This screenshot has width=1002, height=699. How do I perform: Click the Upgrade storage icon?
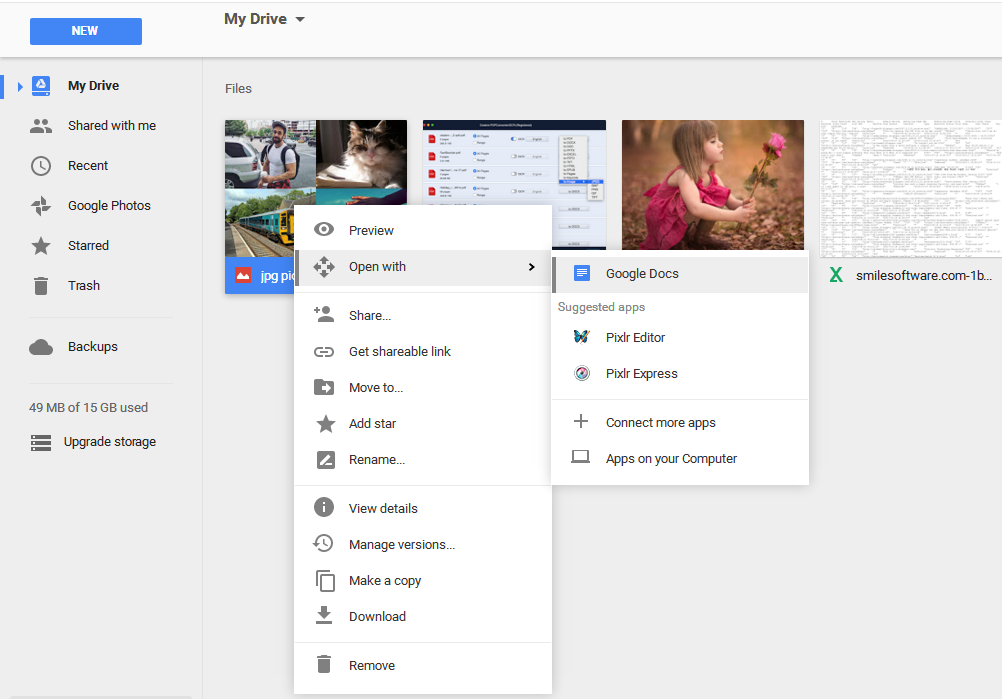(x=41, y=442)
